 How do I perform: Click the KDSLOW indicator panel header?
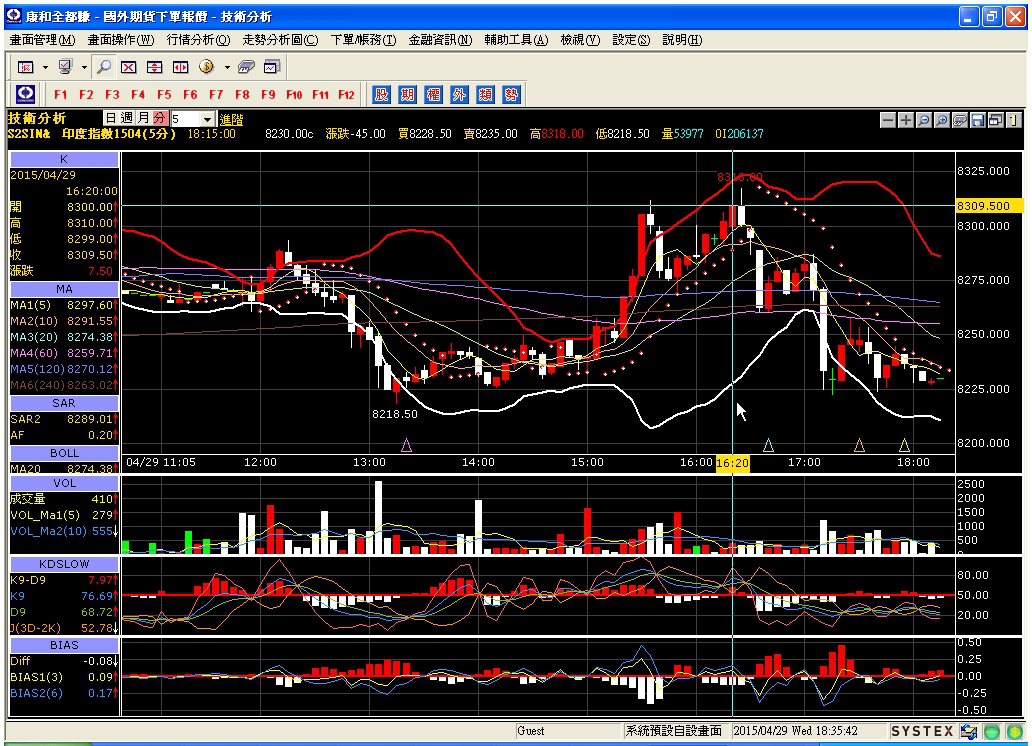64,564
